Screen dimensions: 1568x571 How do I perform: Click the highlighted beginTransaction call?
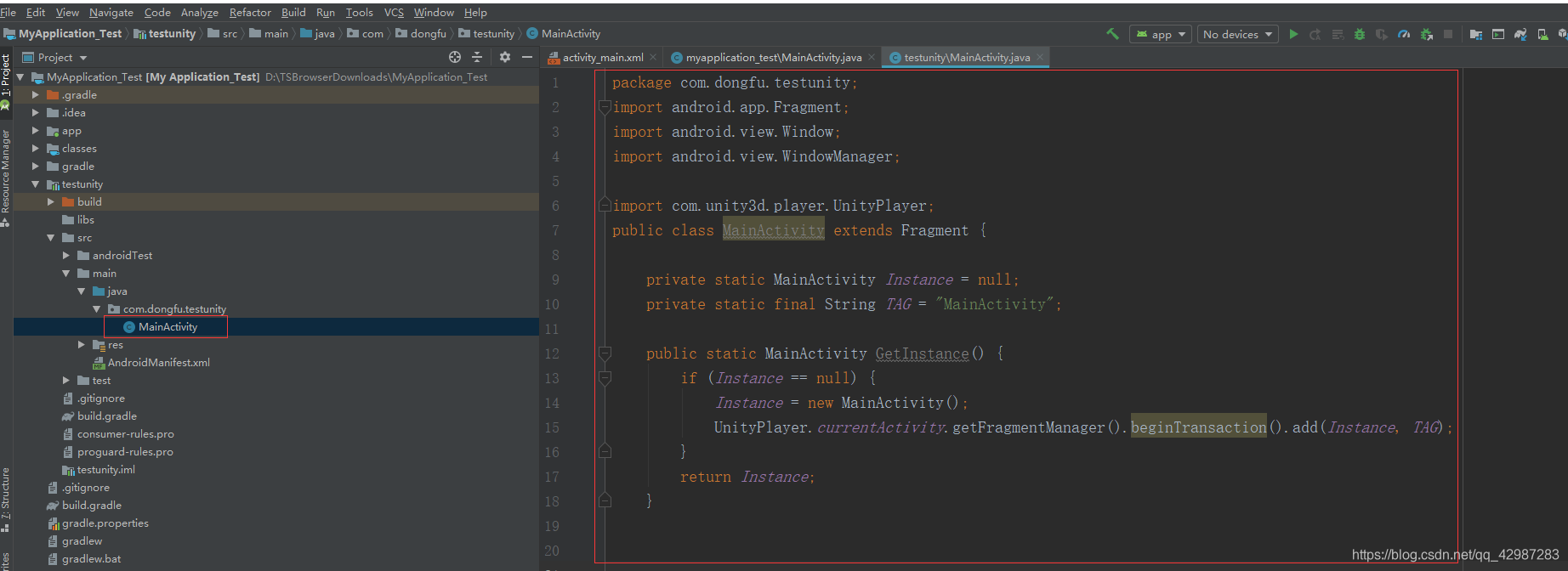[x=1198, y=427]
